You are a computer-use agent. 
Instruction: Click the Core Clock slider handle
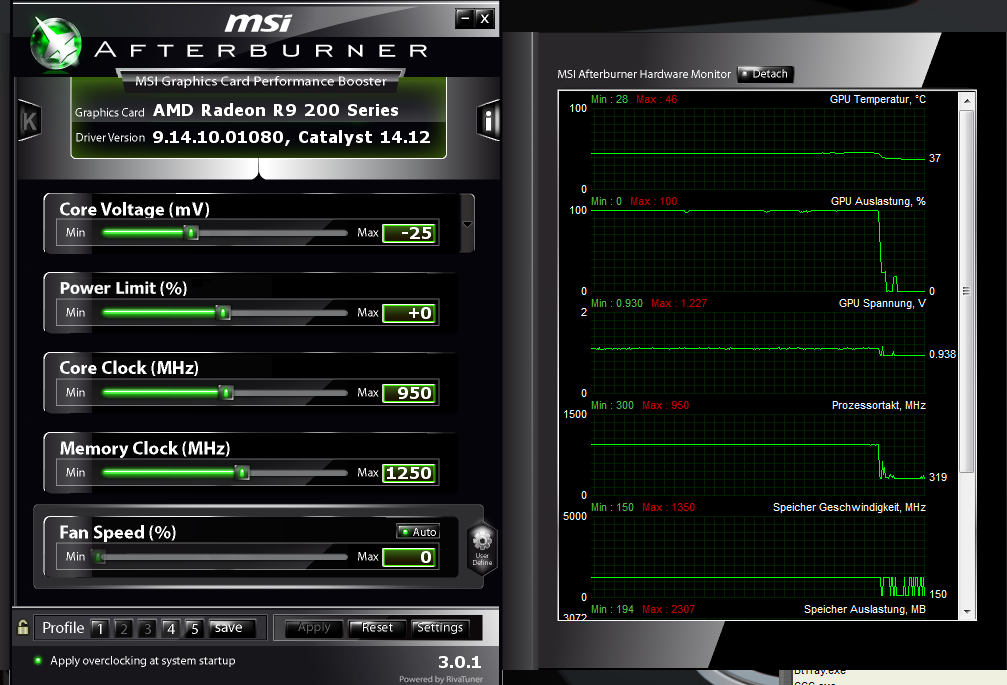pyautogui.click(x=226, y=392)
